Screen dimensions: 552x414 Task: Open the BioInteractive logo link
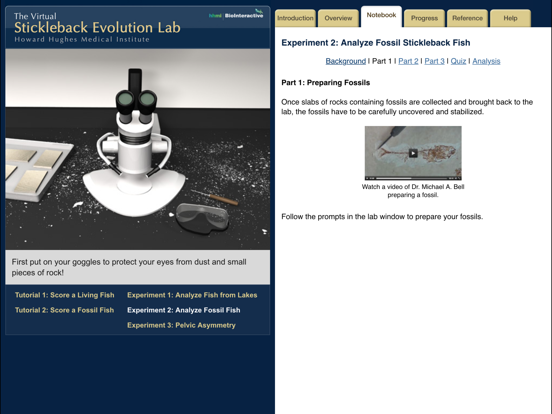tap(236, 14)
